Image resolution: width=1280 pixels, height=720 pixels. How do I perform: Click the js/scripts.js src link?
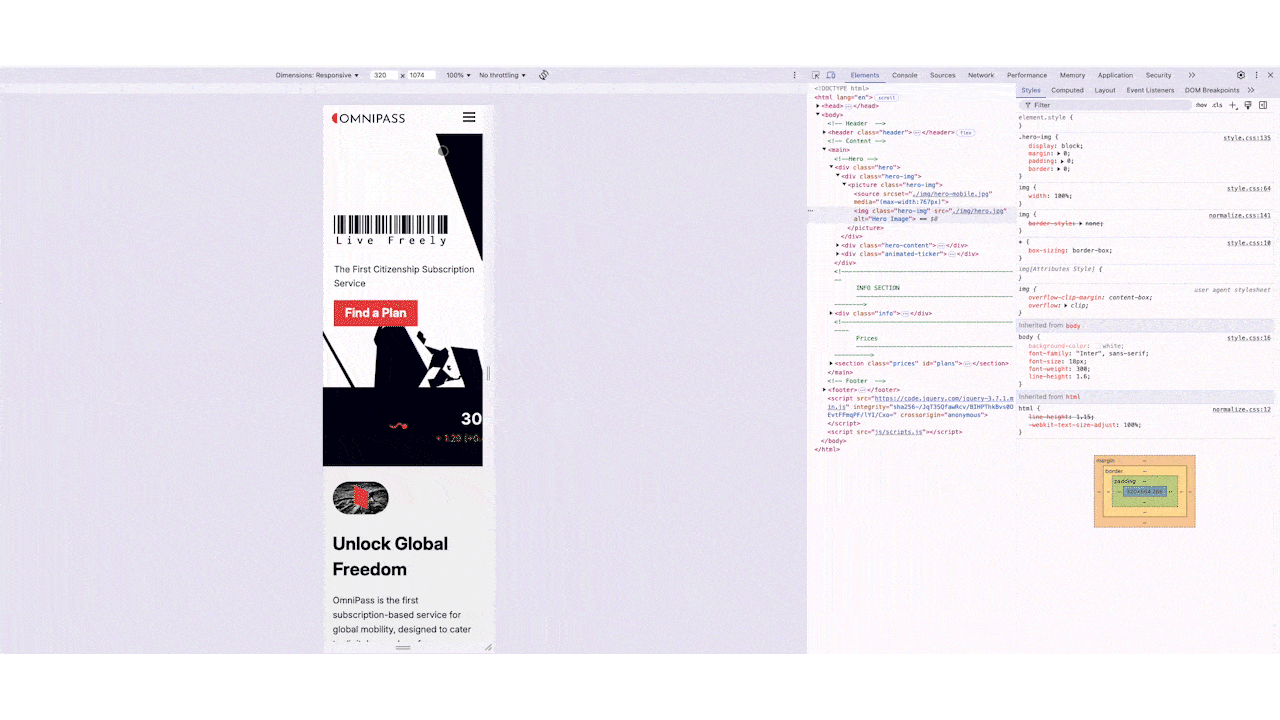coord(898,432)
